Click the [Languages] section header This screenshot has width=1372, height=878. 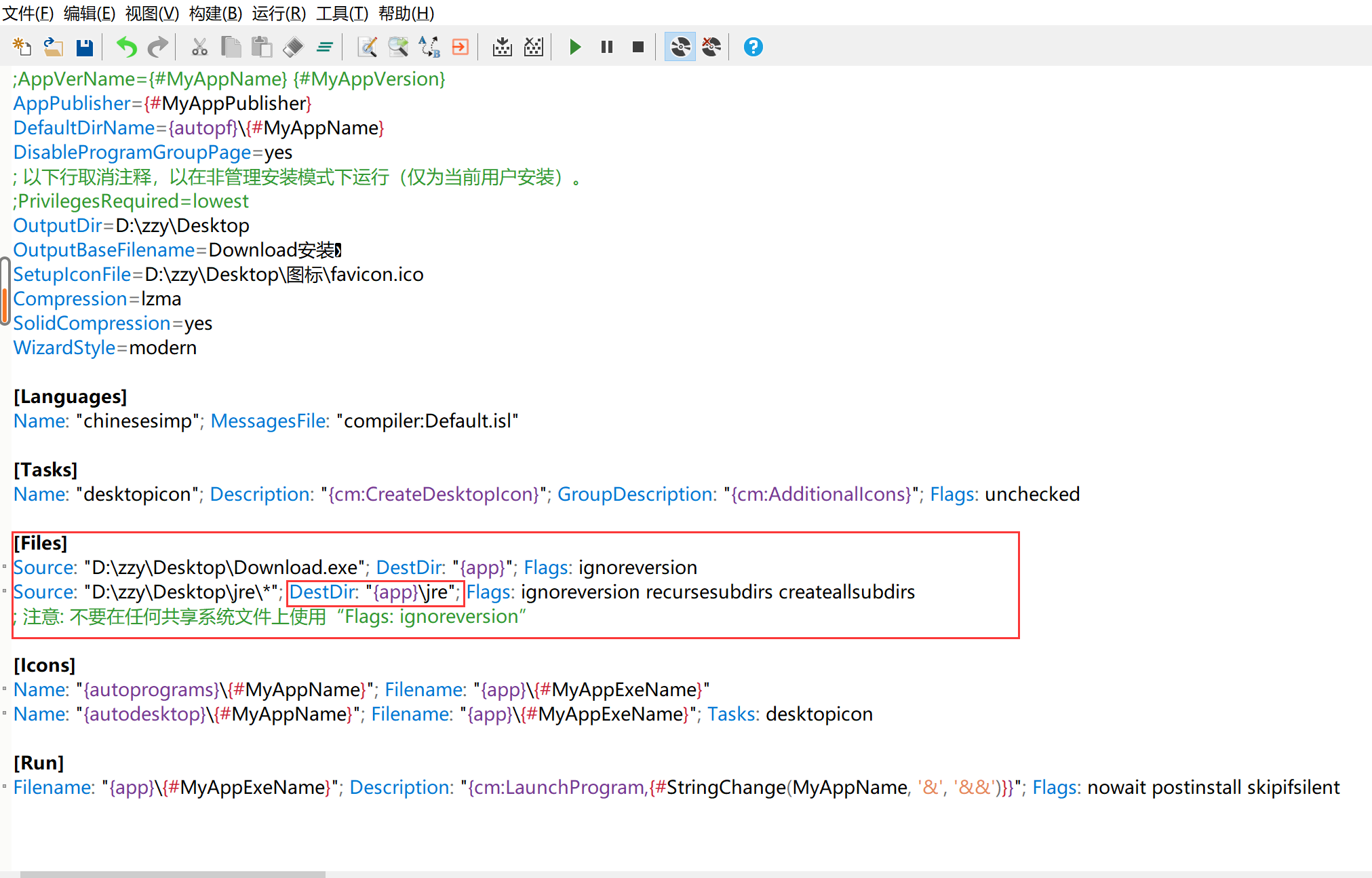point(71,396)
